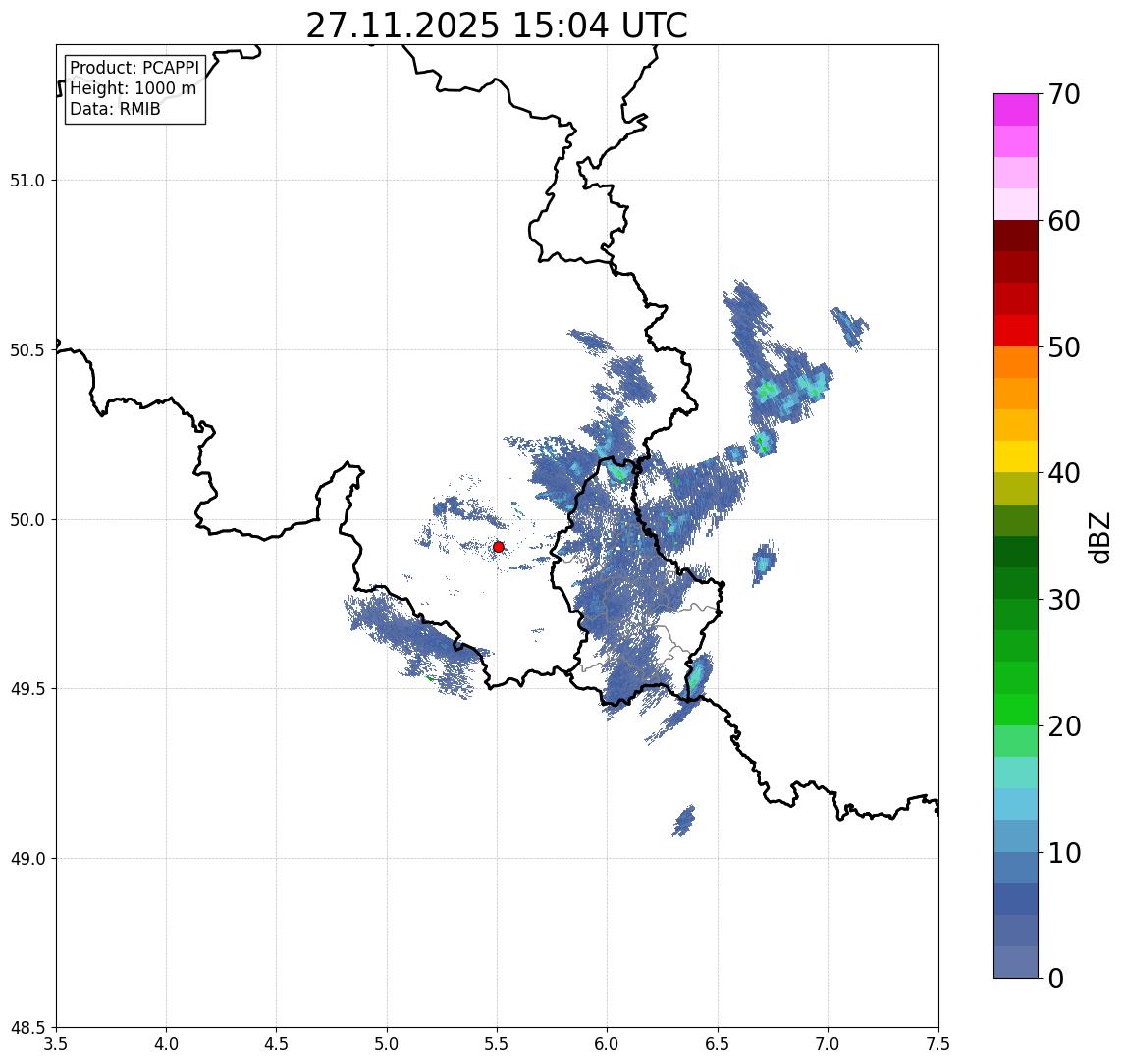Viewport: 1124px width, 1064px height.
Task: Click the yellow colorbar segment at 40
Action: pos(1016,456)
